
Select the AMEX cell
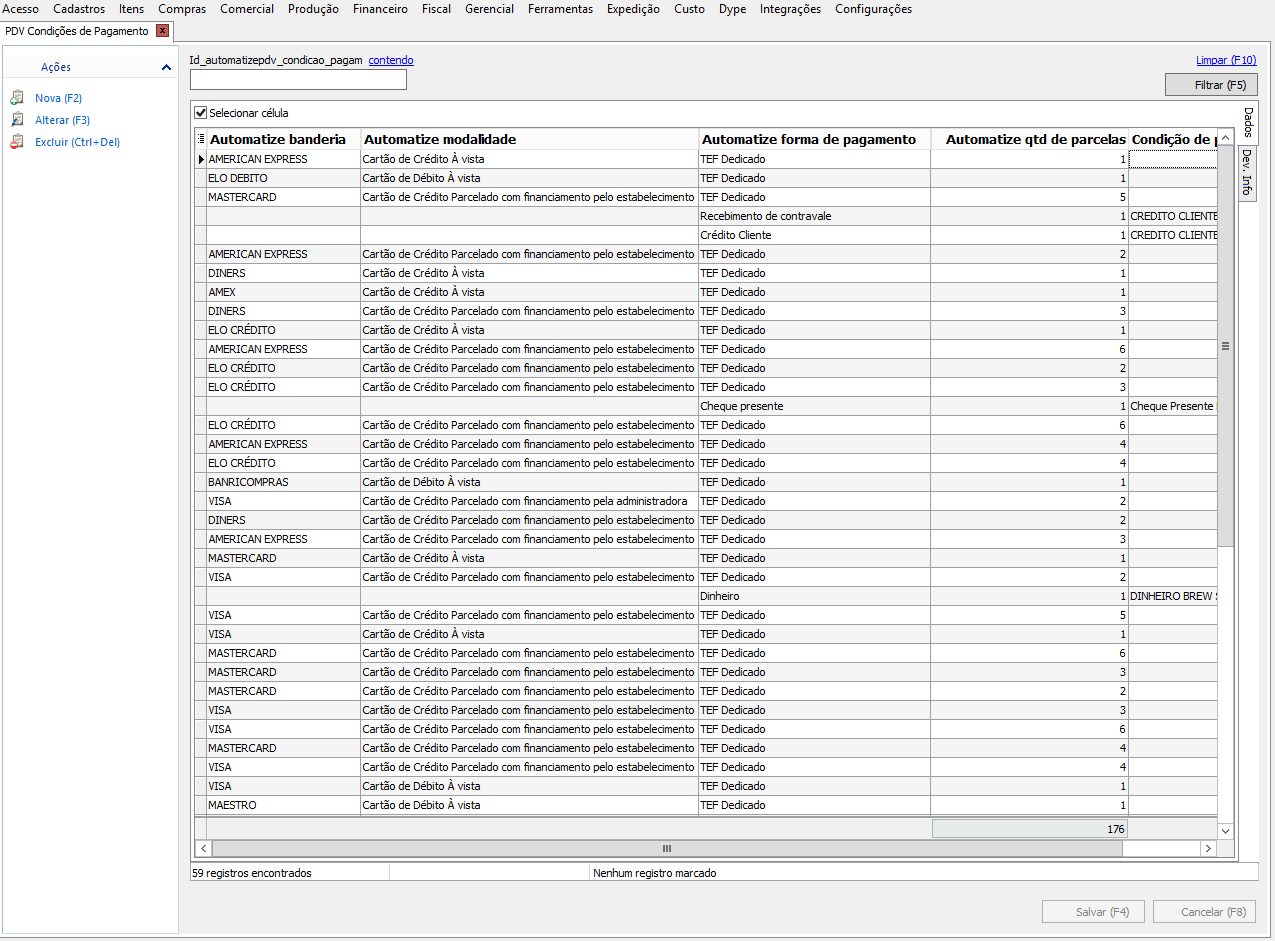point(283,292)
